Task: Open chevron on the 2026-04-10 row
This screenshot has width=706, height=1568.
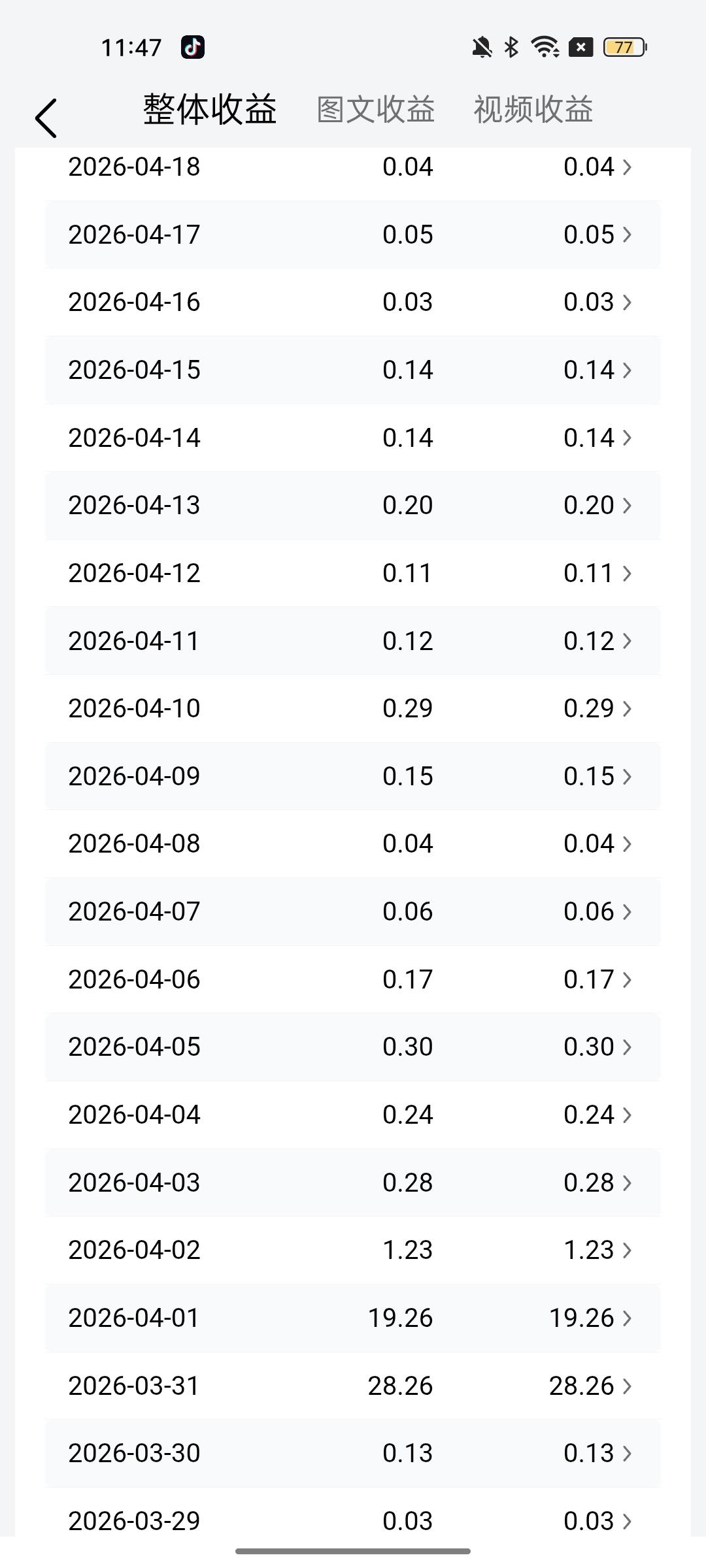Action: [x=627, y=708]
